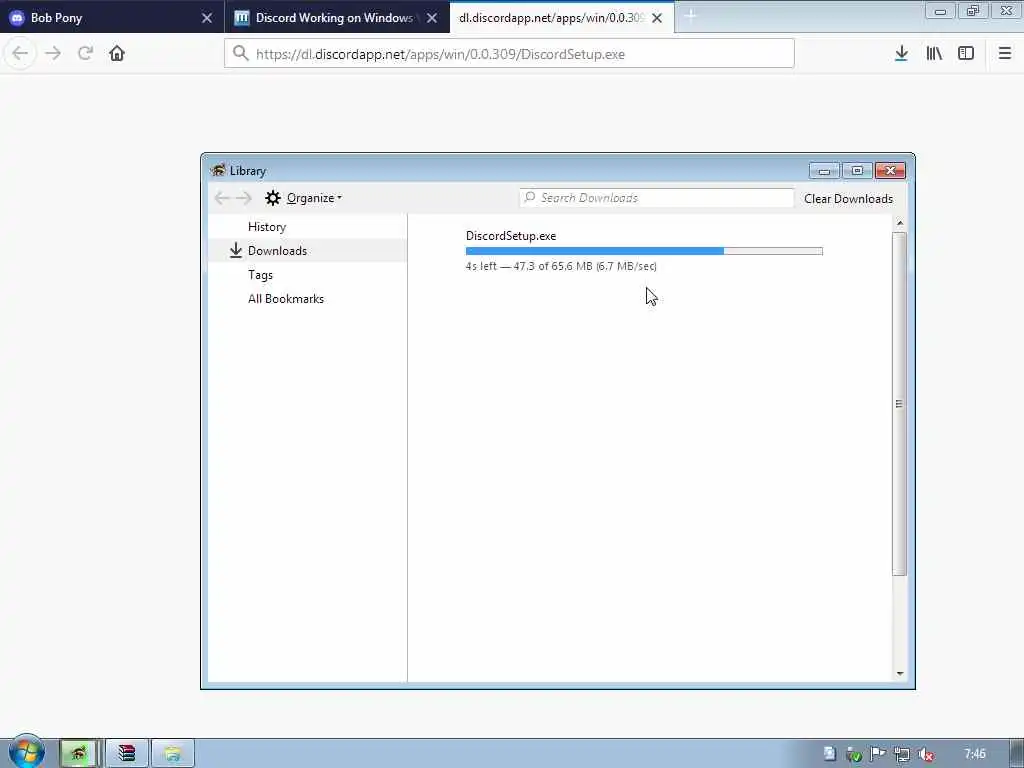Open the Library bookshelf toolbar icon

tap(934, 54)
